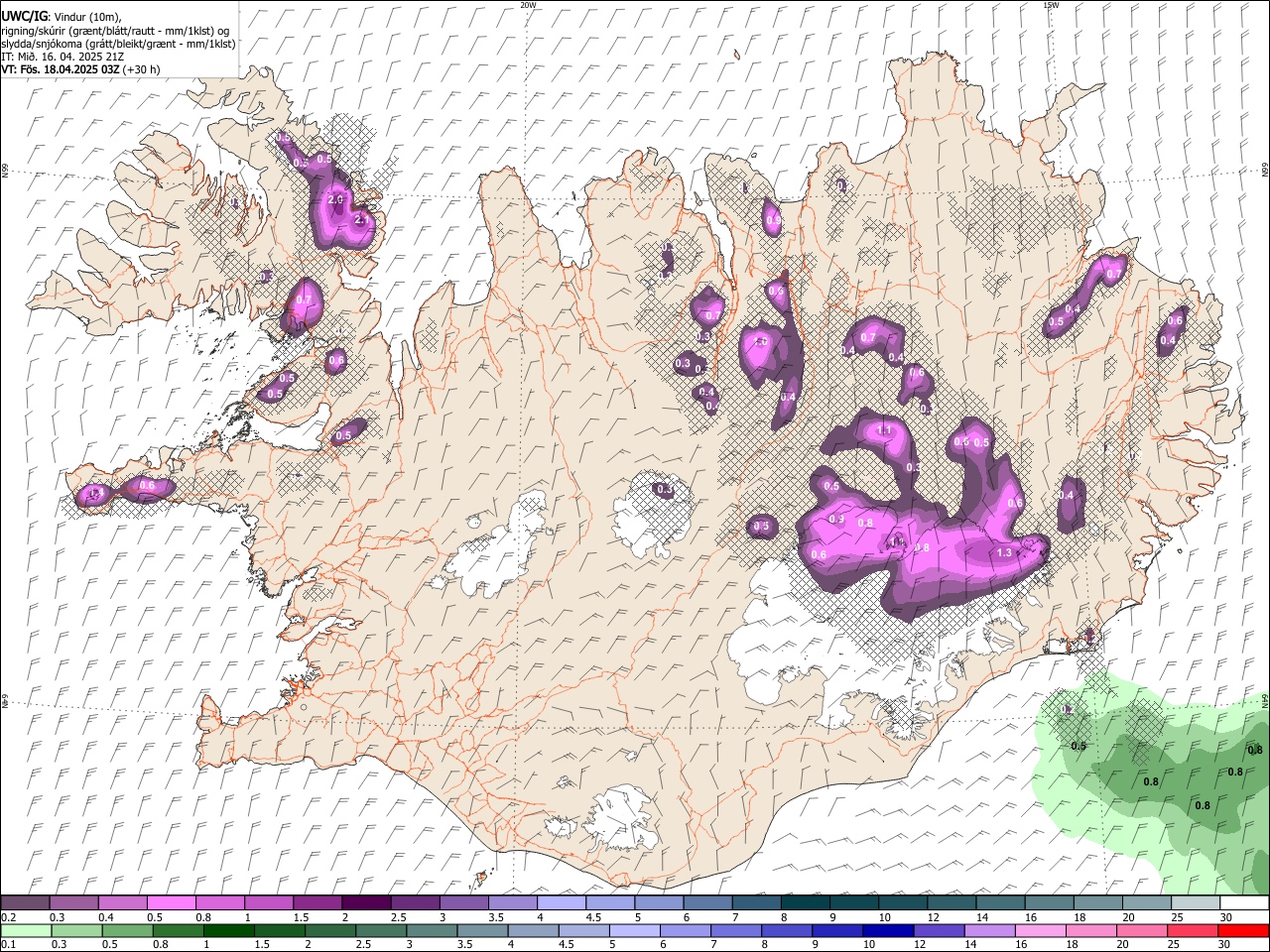Select the dusky mauve 0.2 swatch on the snow scale
1270x952 pixels.
25,903
